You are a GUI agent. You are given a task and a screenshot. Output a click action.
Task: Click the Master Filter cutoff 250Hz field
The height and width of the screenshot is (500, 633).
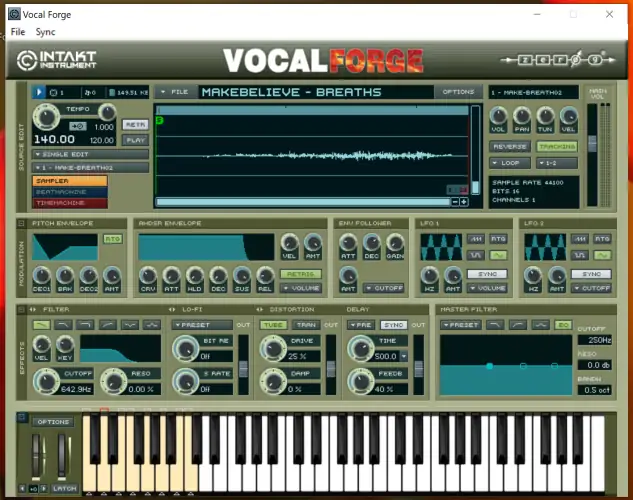[x=595, y=340]
